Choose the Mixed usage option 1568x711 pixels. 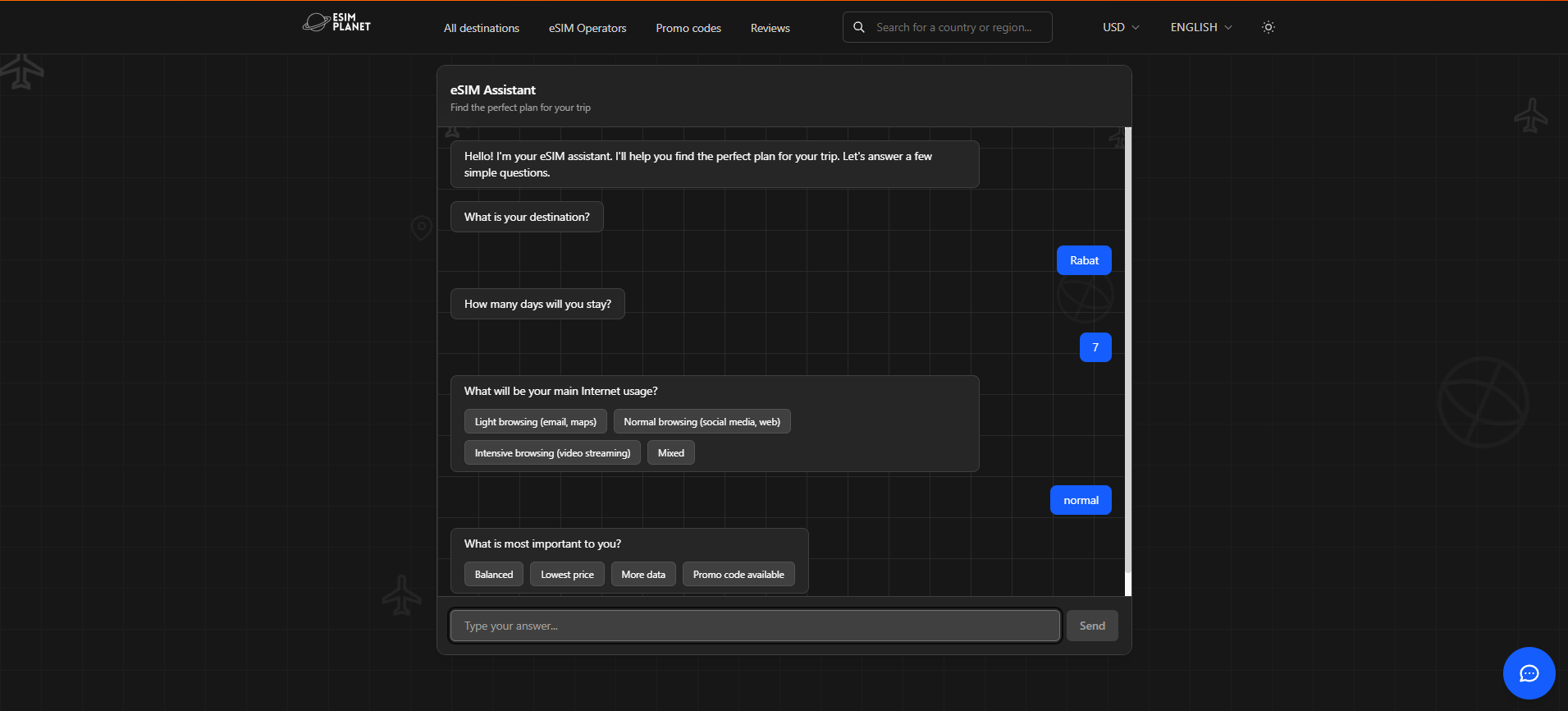tap(671, 453)
